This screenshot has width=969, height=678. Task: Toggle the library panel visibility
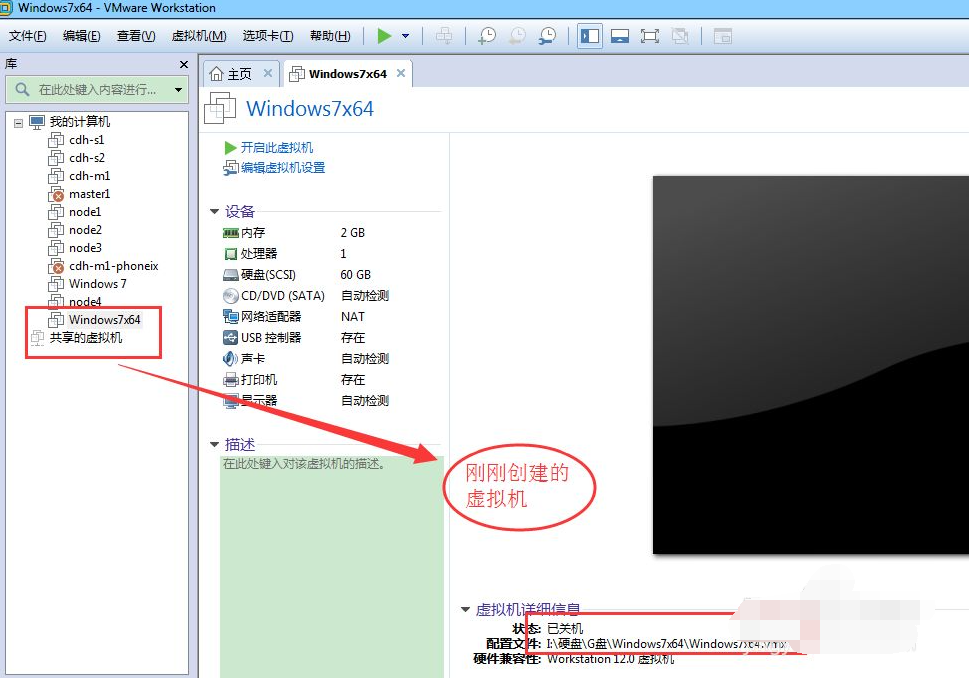point(589,35)
